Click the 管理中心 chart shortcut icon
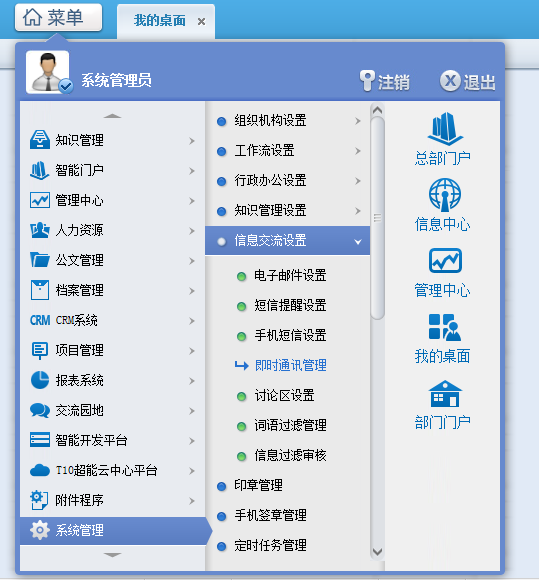The height and width of the screenshot is (580, 539). [x=445, y=260]
